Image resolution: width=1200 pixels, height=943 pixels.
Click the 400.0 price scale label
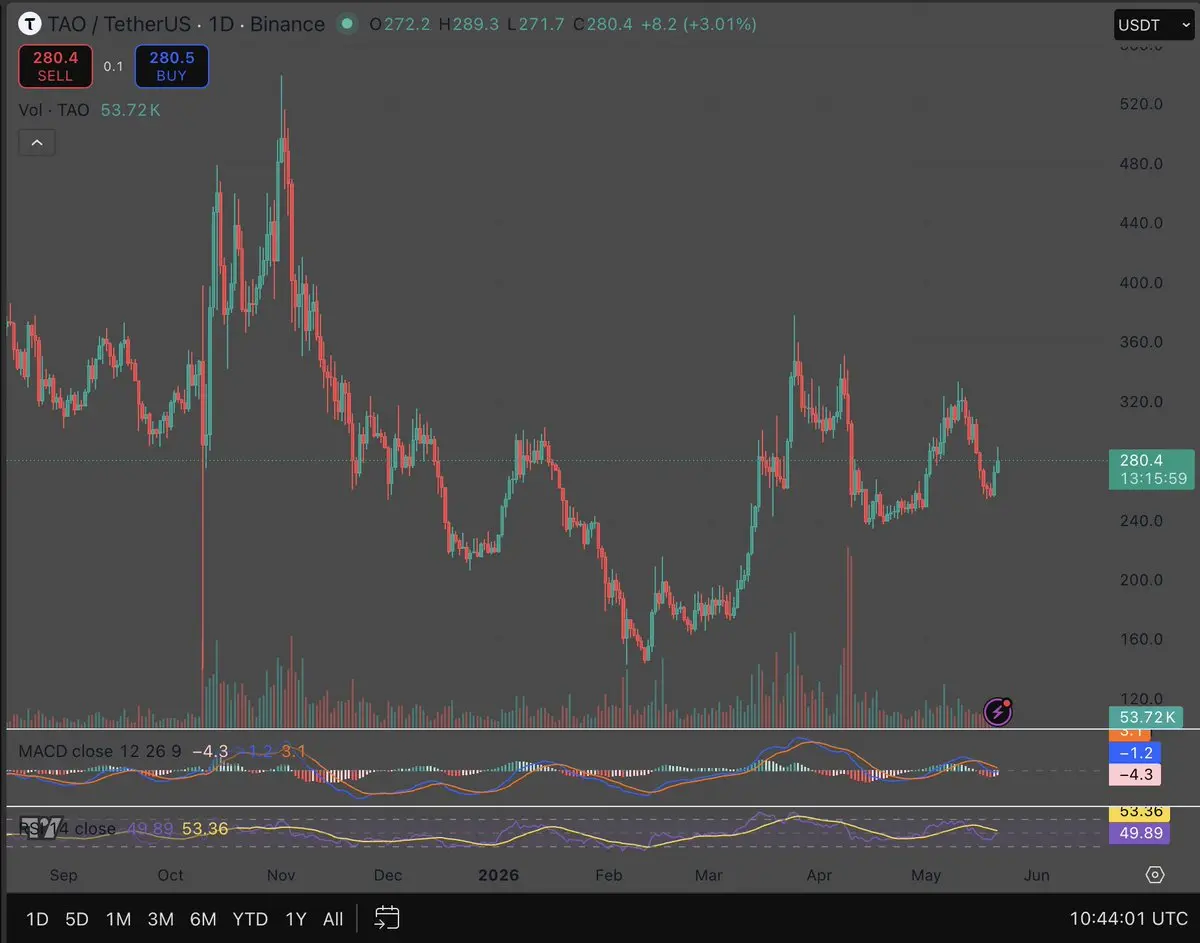(x=1141, y=283)
